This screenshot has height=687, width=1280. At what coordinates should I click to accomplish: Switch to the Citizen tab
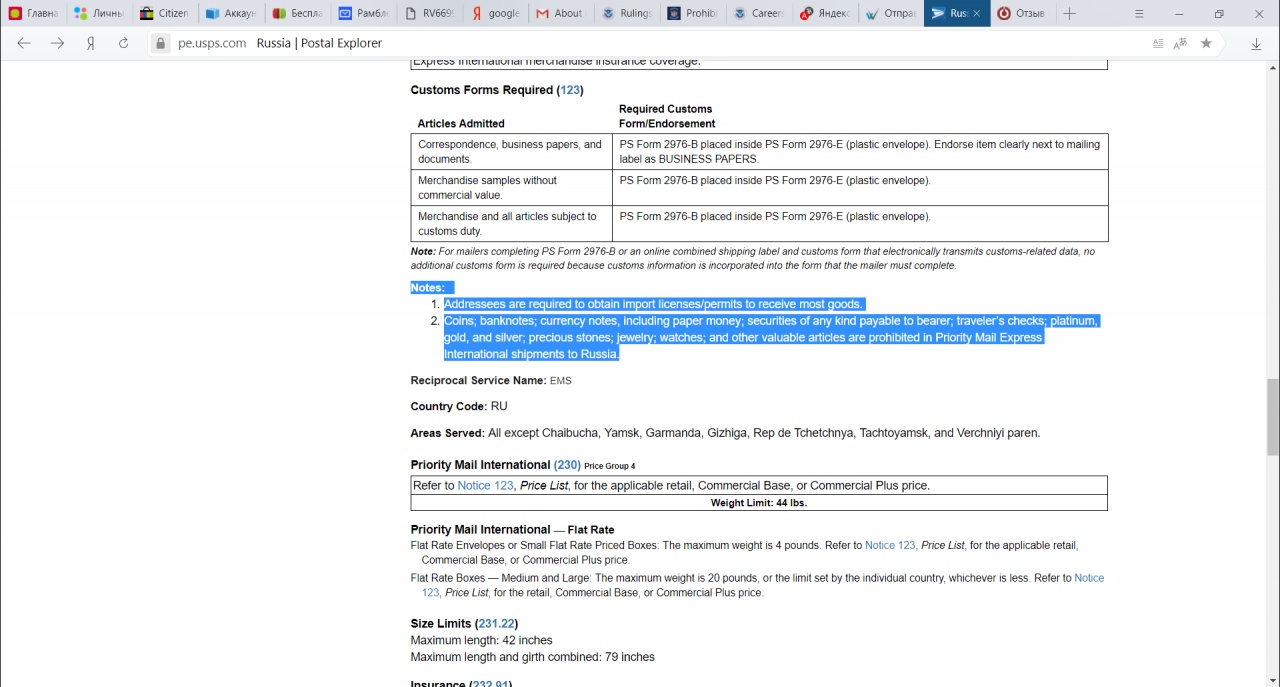click(x=165, y=13)
